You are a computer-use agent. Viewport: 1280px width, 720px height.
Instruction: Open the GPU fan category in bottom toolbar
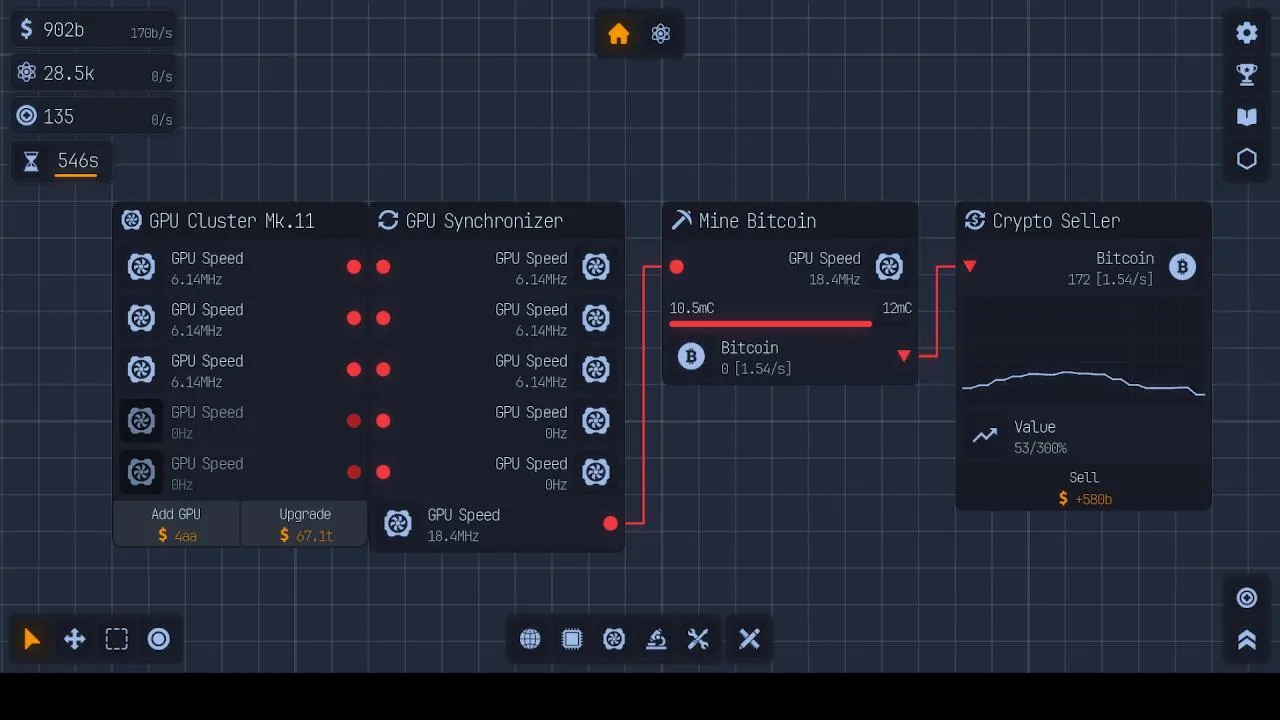[x=614, y=639]
